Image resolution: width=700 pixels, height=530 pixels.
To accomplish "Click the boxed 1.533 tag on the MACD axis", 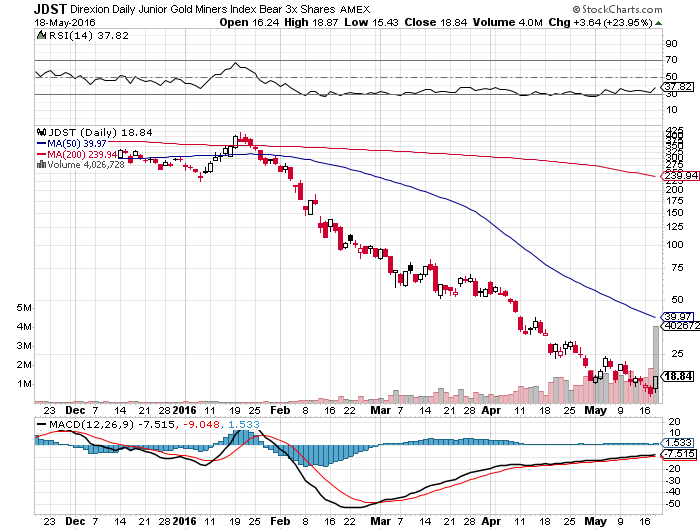I will point(677,443).
